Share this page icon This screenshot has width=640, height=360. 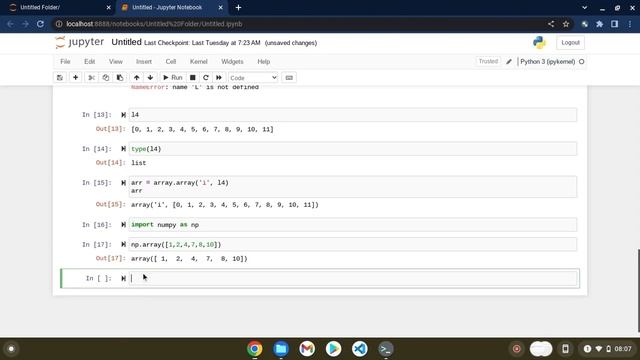[x=551, y=24]
